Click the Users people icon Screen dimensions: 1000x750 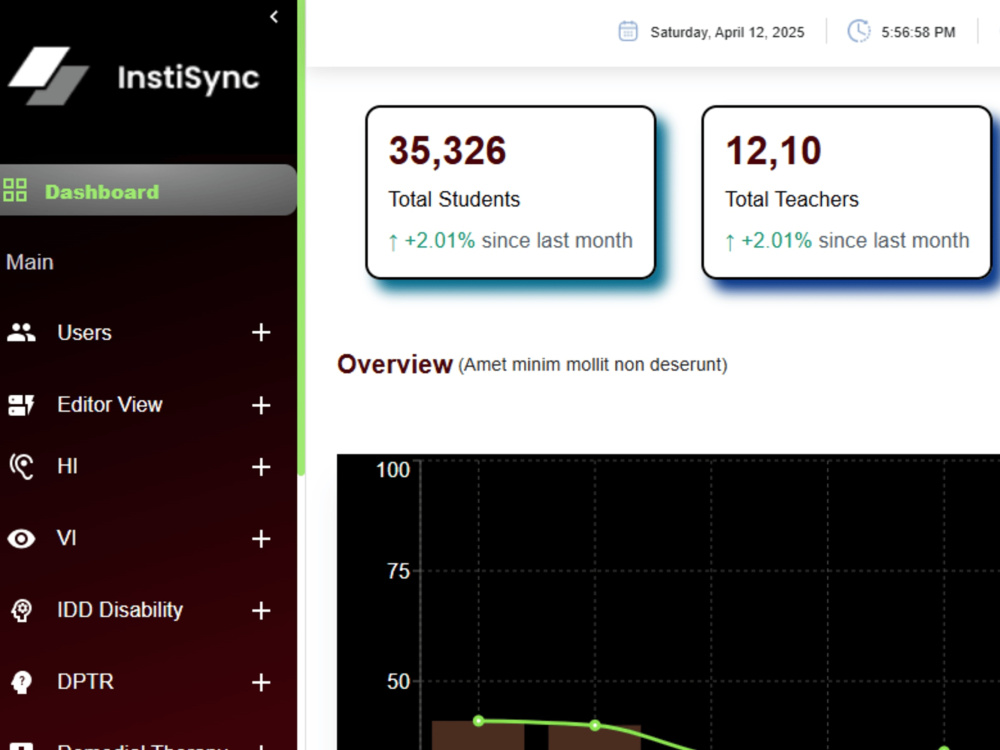click(21, 332)
